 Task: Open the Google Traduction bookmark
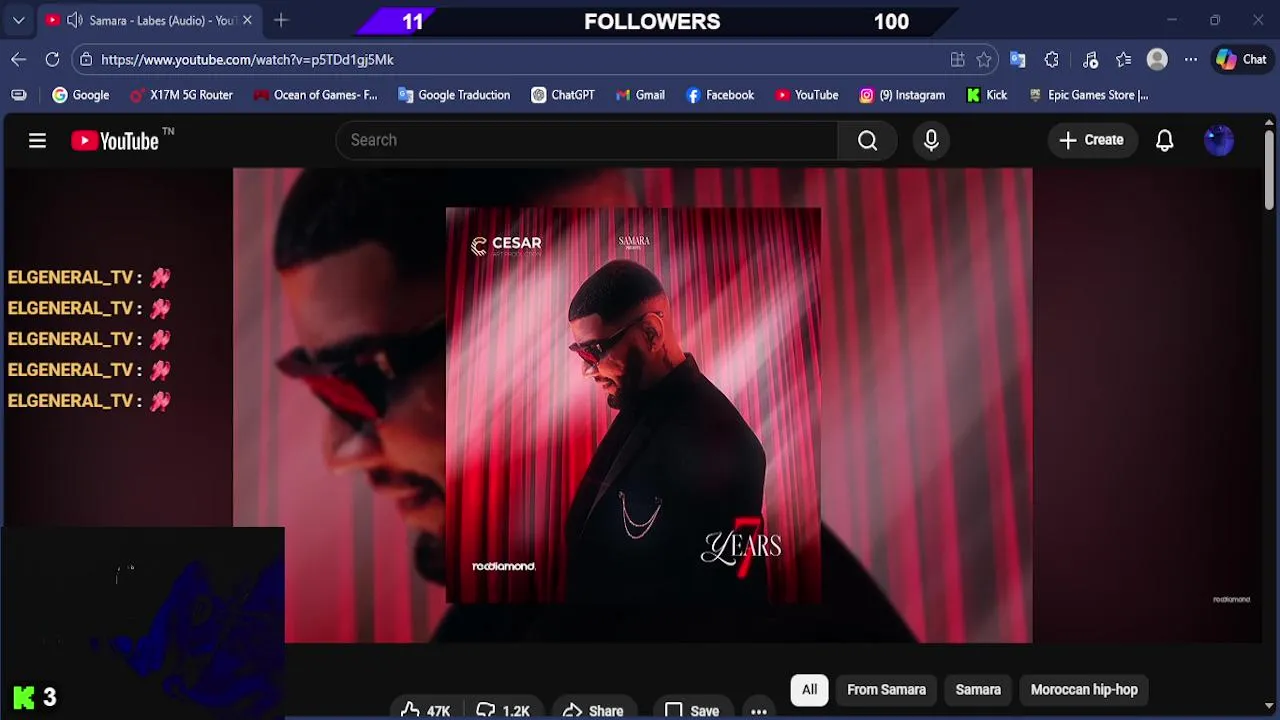[454, 95]
